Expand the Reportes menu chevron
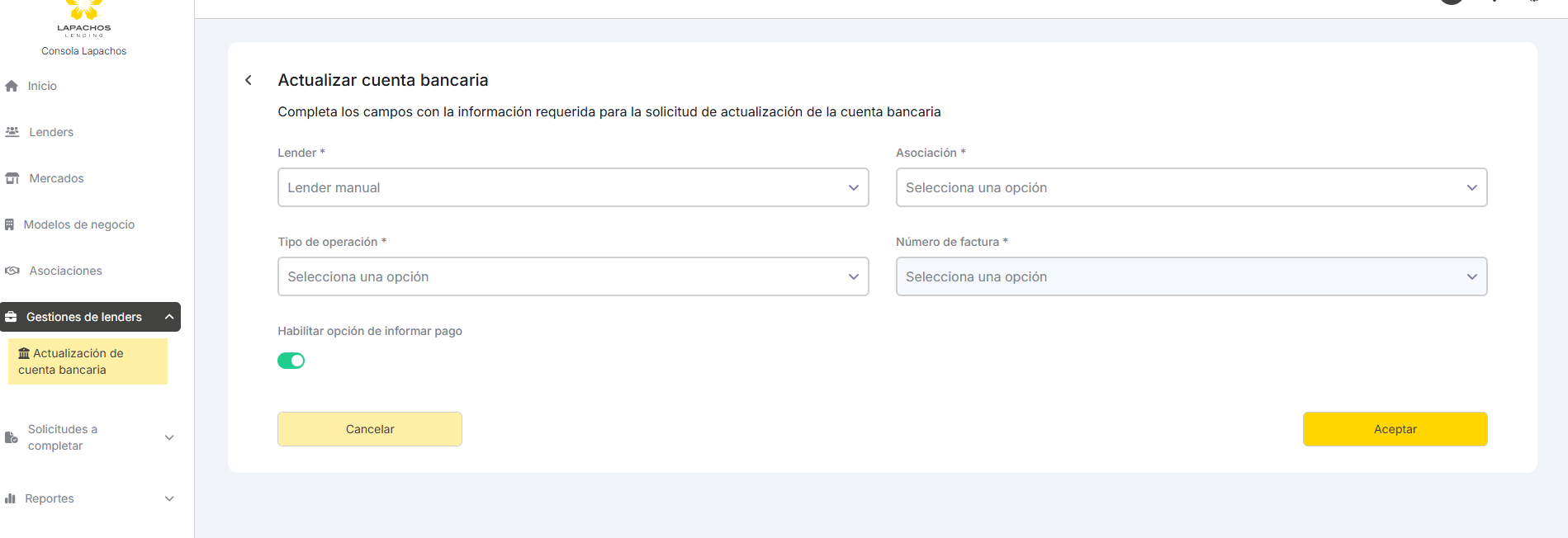The image size is (1568, 538). (x=169, y=498)
